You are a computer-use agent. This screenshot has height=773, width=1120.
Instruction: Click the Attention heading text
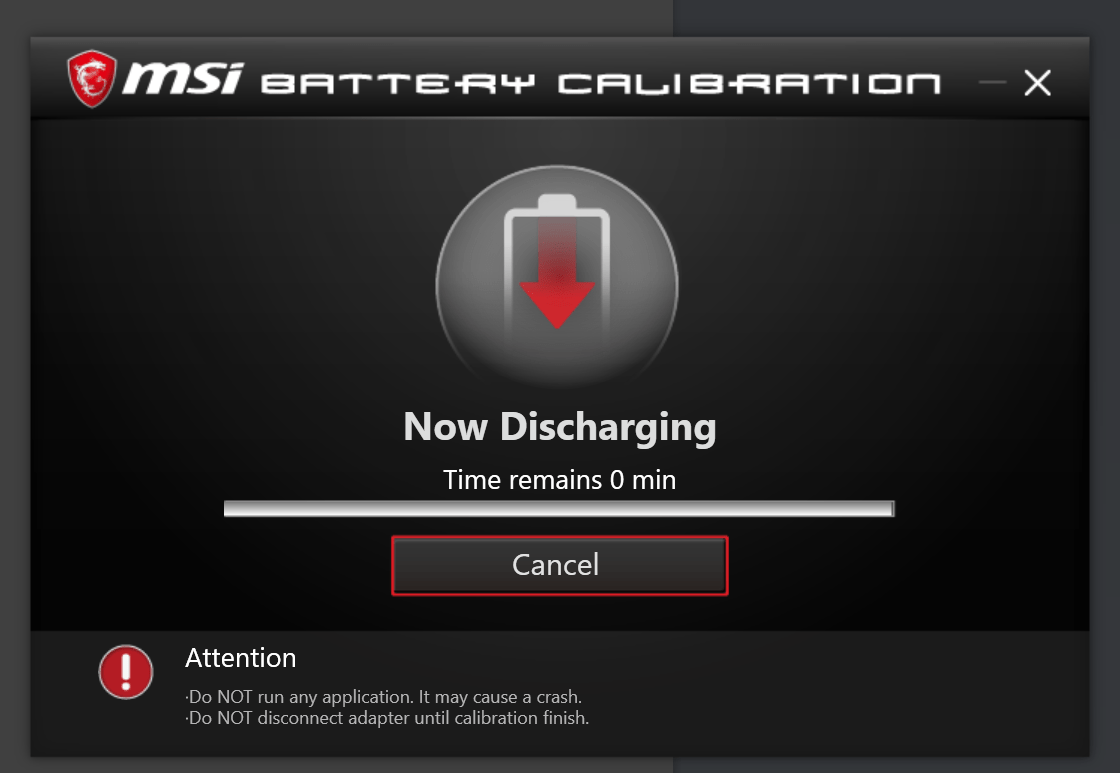coord(240,658)
